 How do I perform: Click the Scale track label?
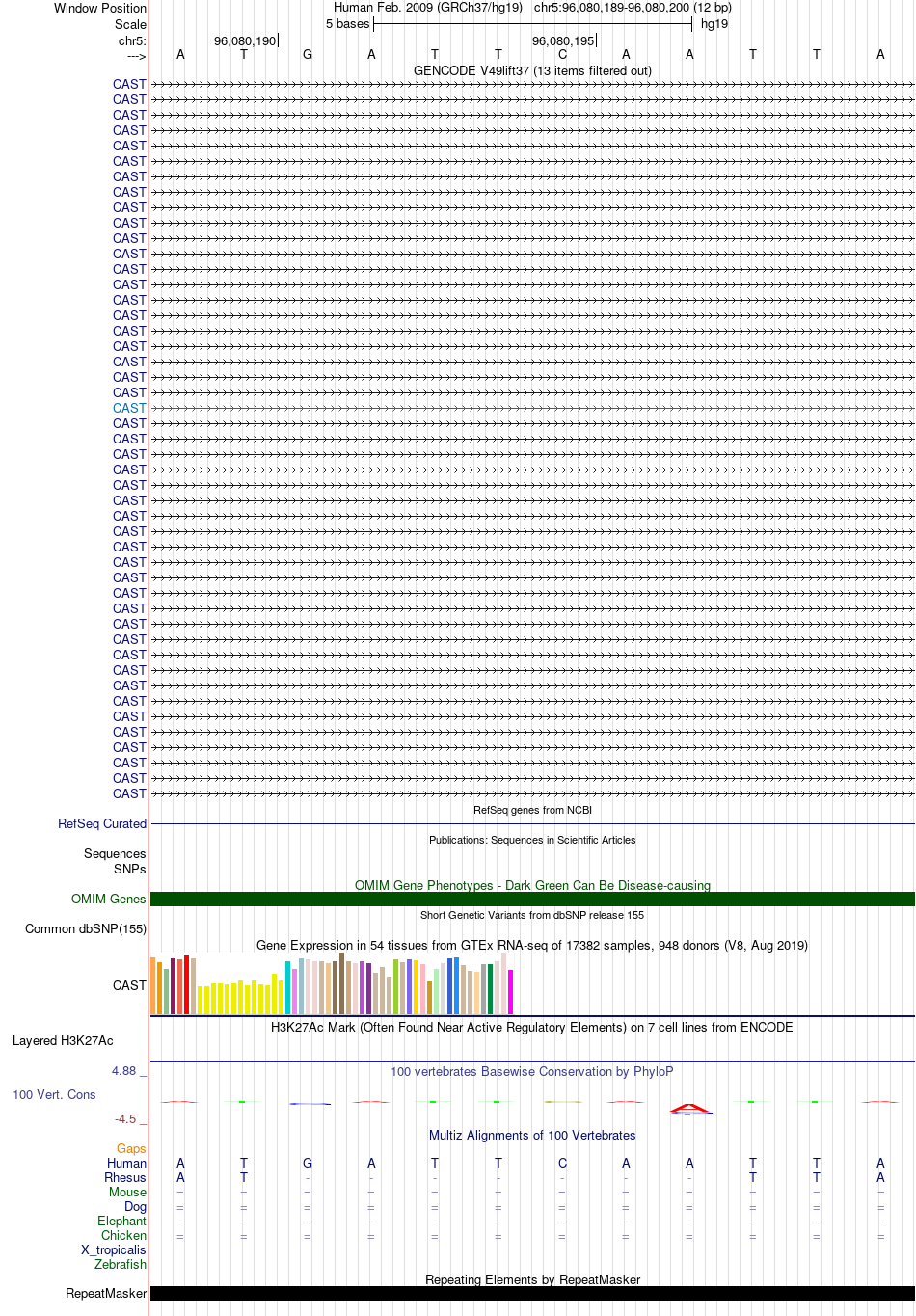tap(131, 24)
